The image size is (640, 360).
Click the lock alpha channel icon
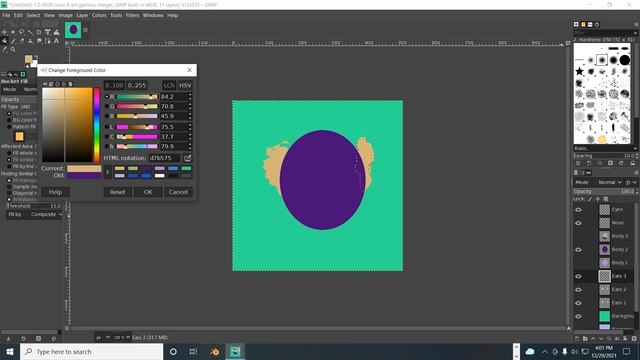pyautogui.click(x=606, y=199)
